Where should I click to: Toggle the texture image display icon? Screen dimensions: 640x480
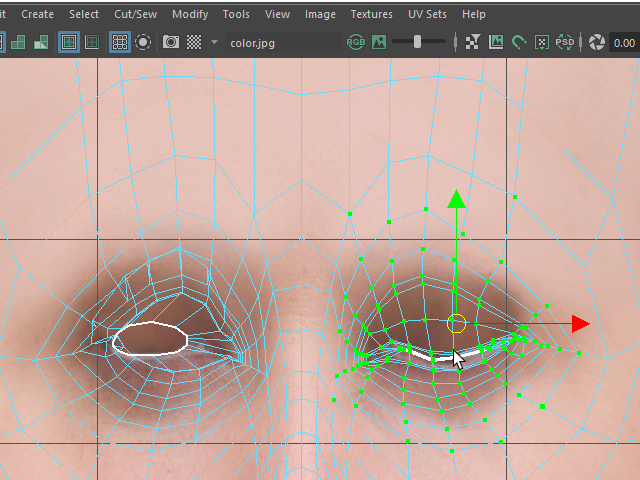379,42
